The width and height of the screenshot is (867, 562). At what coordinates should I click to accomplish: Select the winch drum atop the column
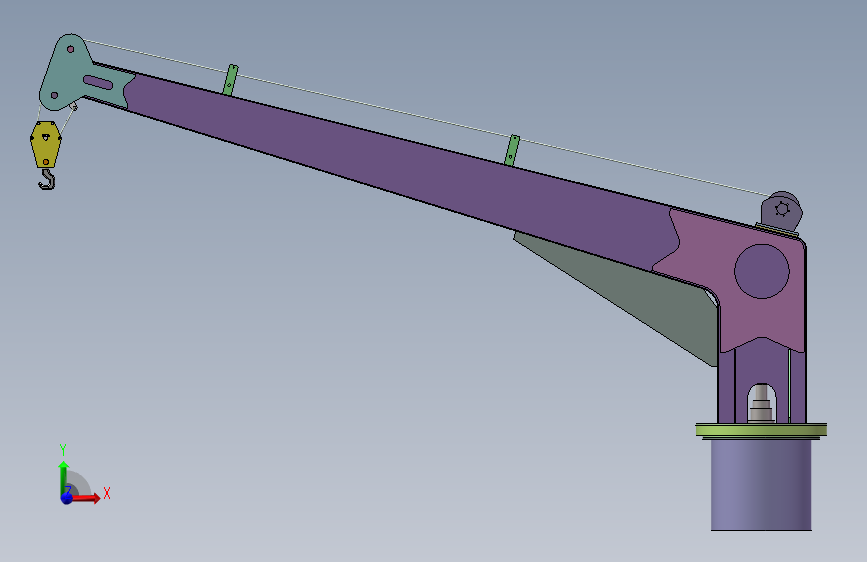pos(781,211)
